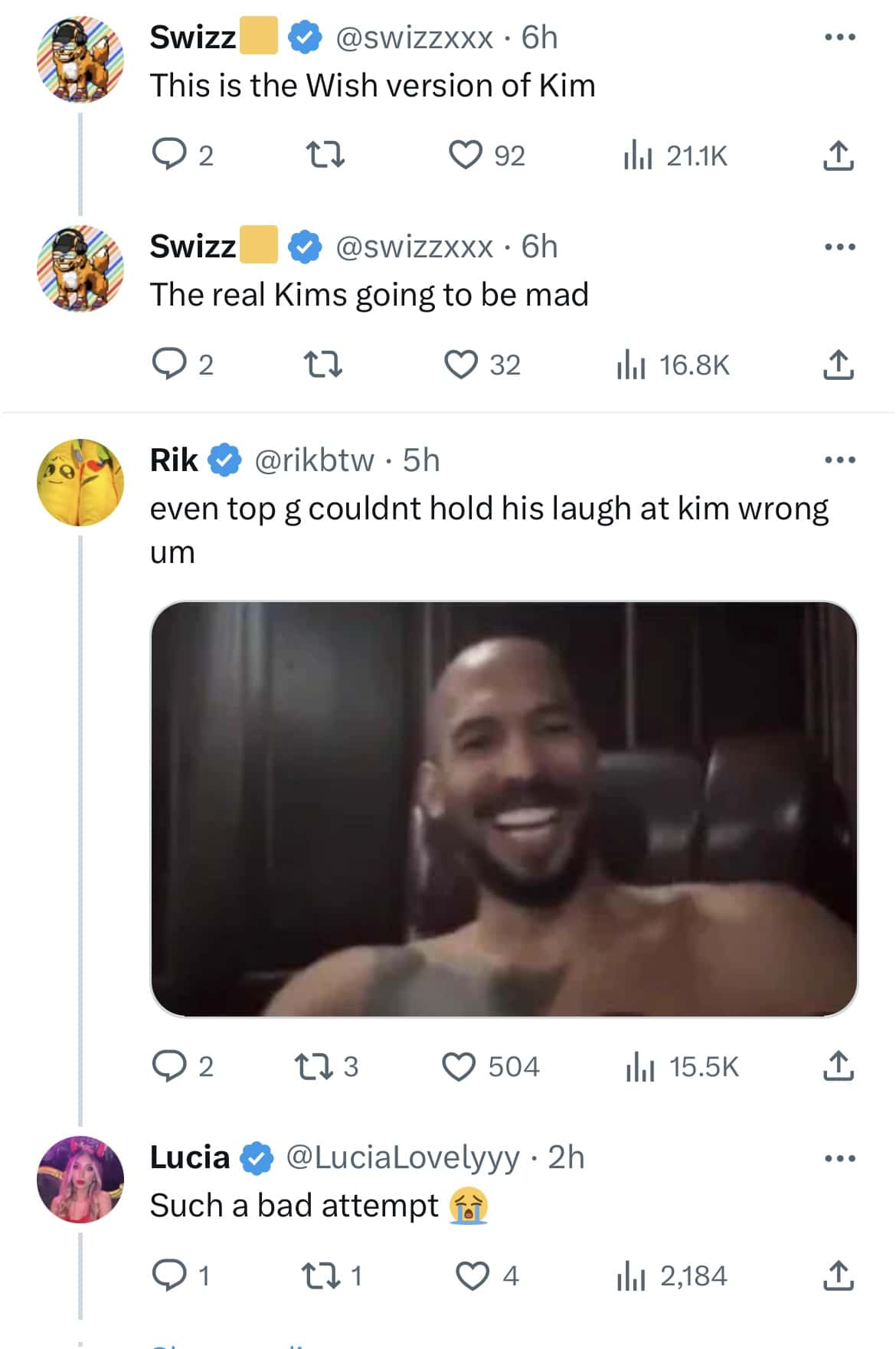Reply to Rik's top g tweet

coord(172,1067)
